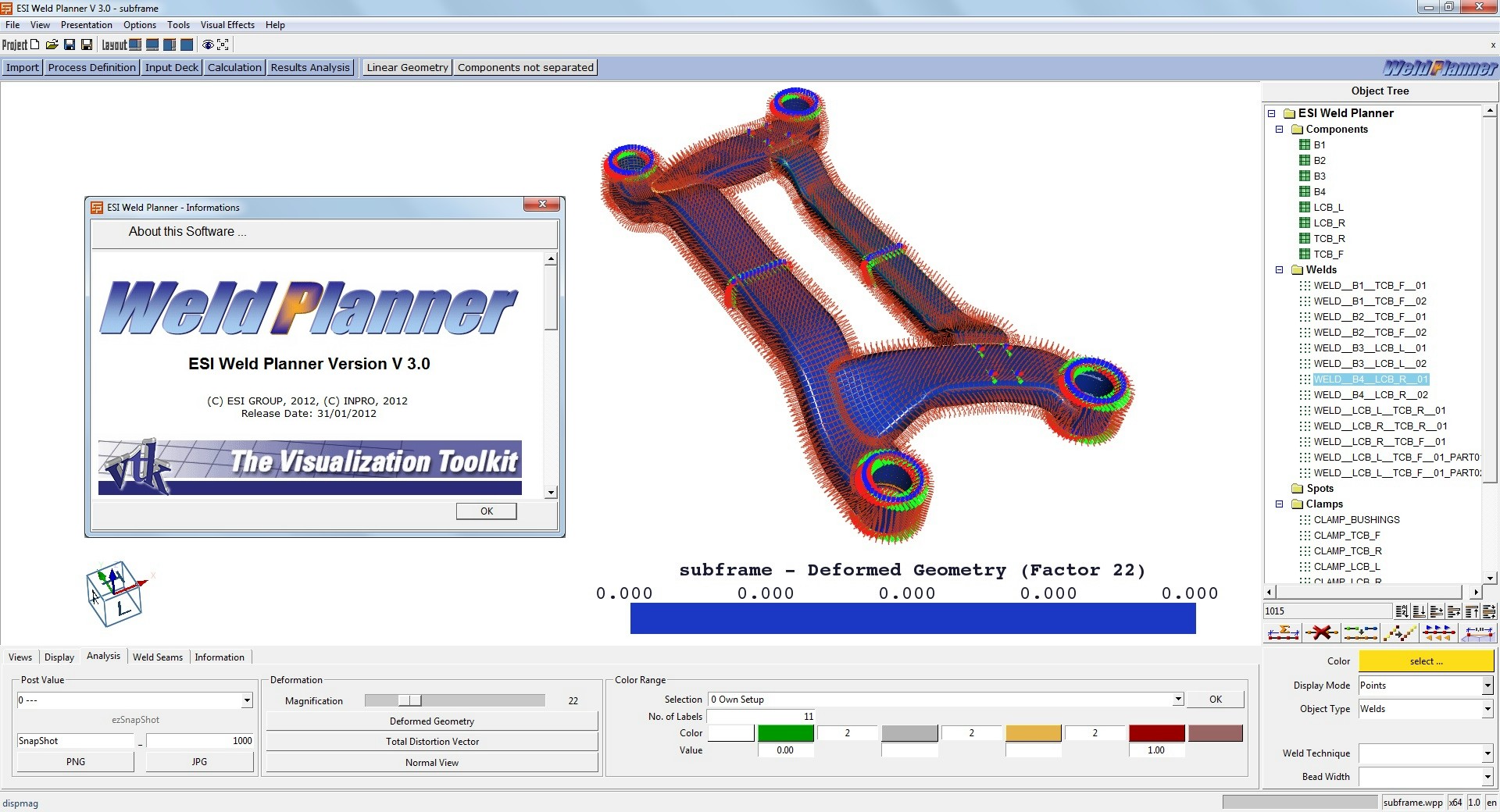
Task: Click the Normal View button
Action: 432,763
